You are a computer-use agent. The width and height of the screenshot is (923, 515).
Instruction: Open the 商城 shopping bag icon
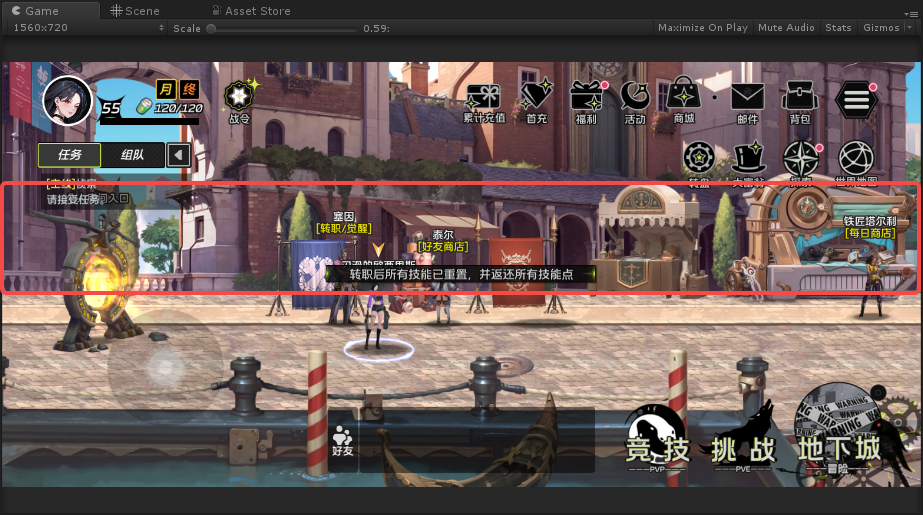pos(683,101)
